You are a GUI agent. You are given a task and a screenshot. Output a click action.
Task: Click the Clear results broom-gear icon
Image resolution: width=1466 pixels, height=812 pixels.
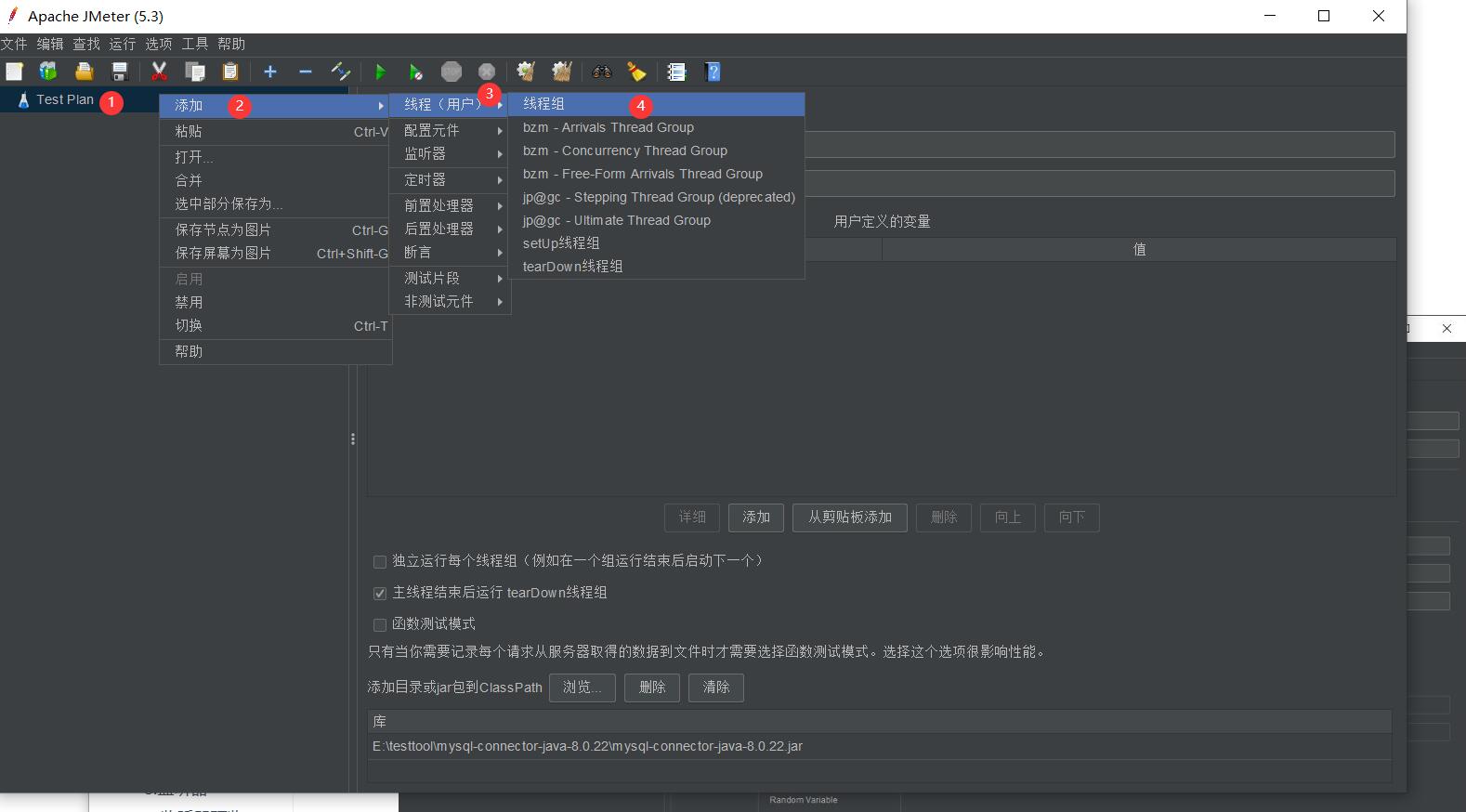pyautogui.click(x=526, y=72)
